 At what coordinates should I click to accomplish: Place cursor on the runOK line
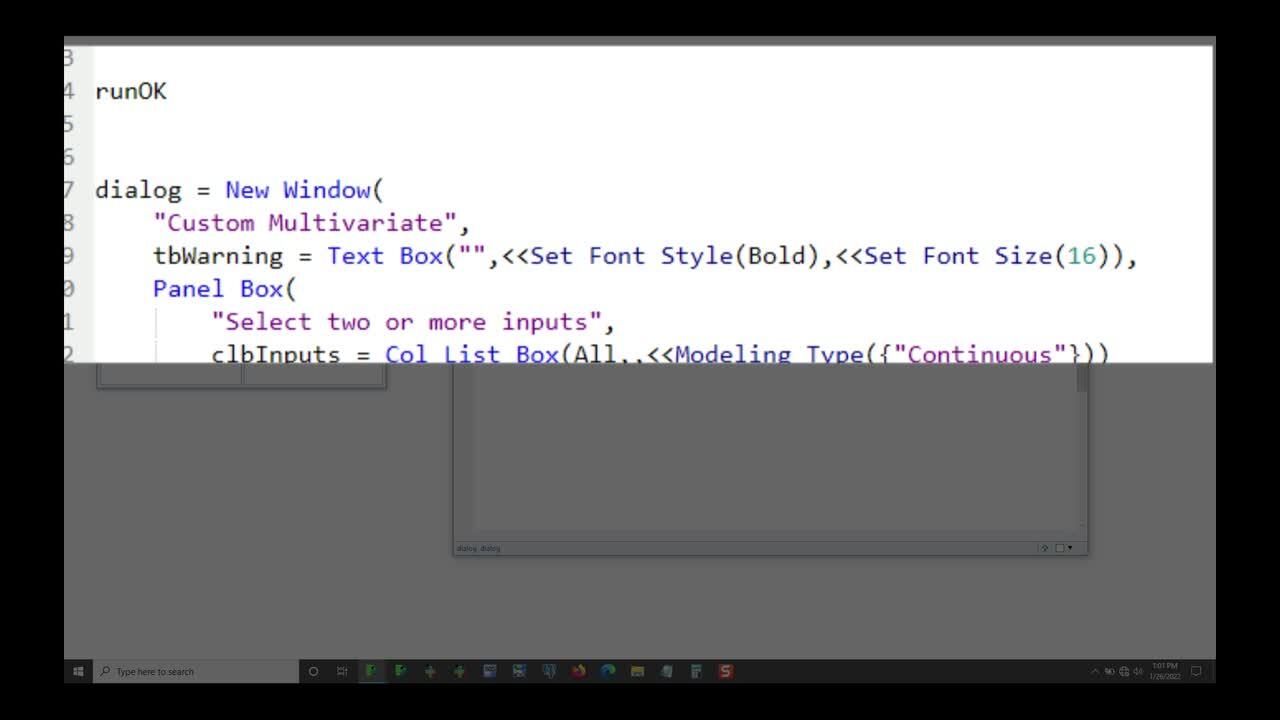pos(131,92)
